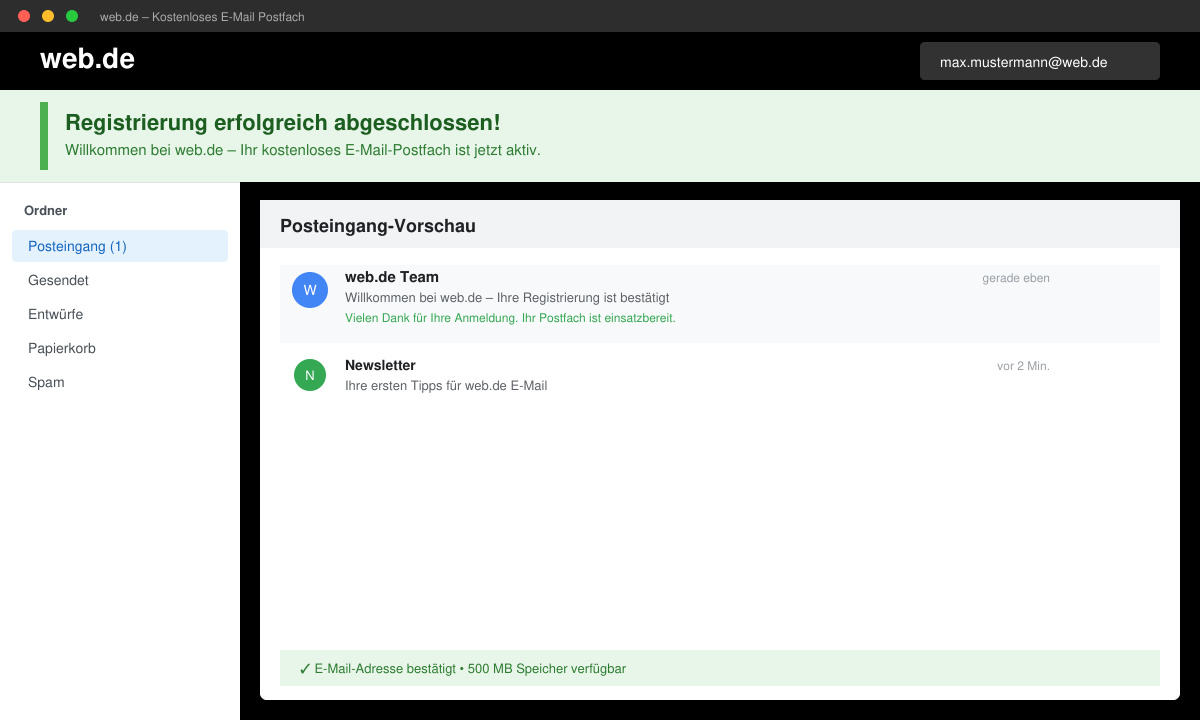The image size is (1200, 720).
Task: Click the blue W avatar of web.de Team
Action: click(x=310, y=290)
